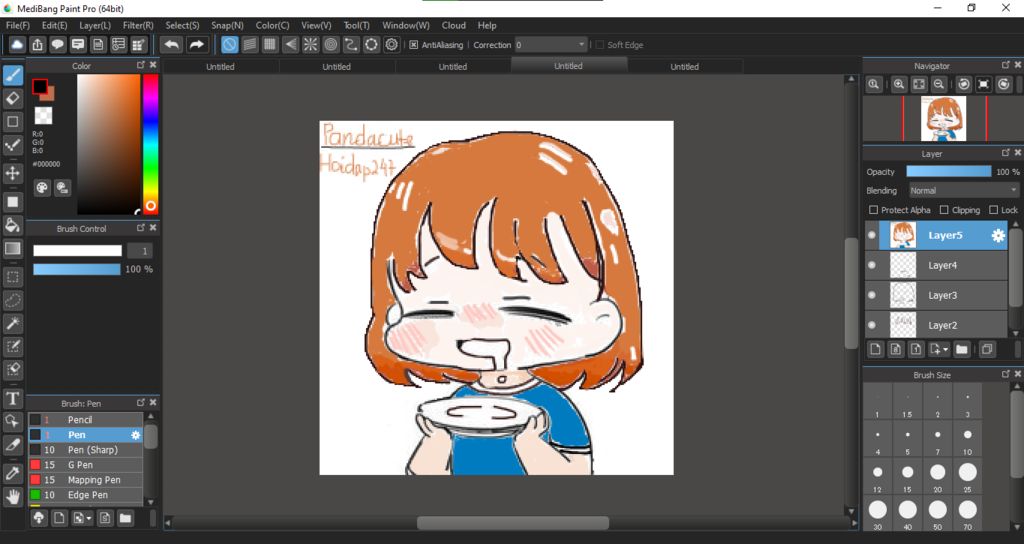Image resolution: width=1024 pixels, height=544 pixels.
Task: Click the Redo arrow in toolbar
Action: pyautogui.click(x=196, y=44)
